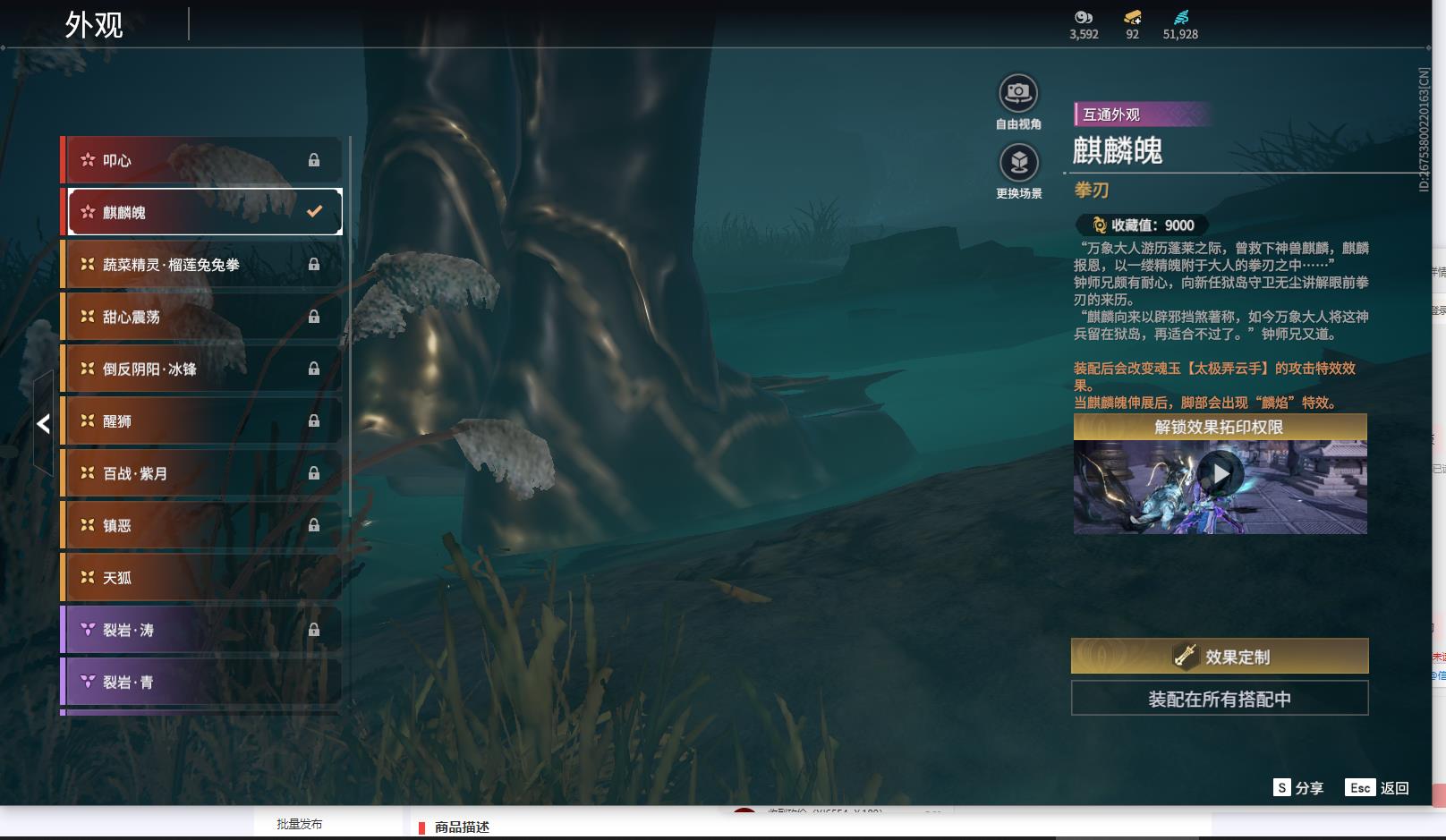Click the gold ticket currency icon
This screenshot has height=840, width=1446.
pos(1132,17)
